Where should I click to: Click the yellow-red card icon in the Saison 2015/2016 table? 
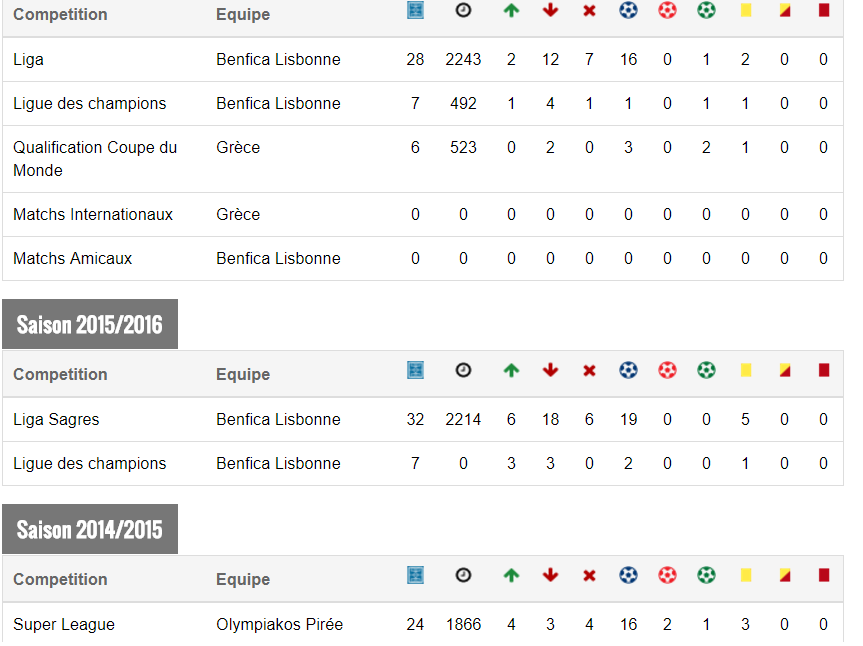[785, 370]
